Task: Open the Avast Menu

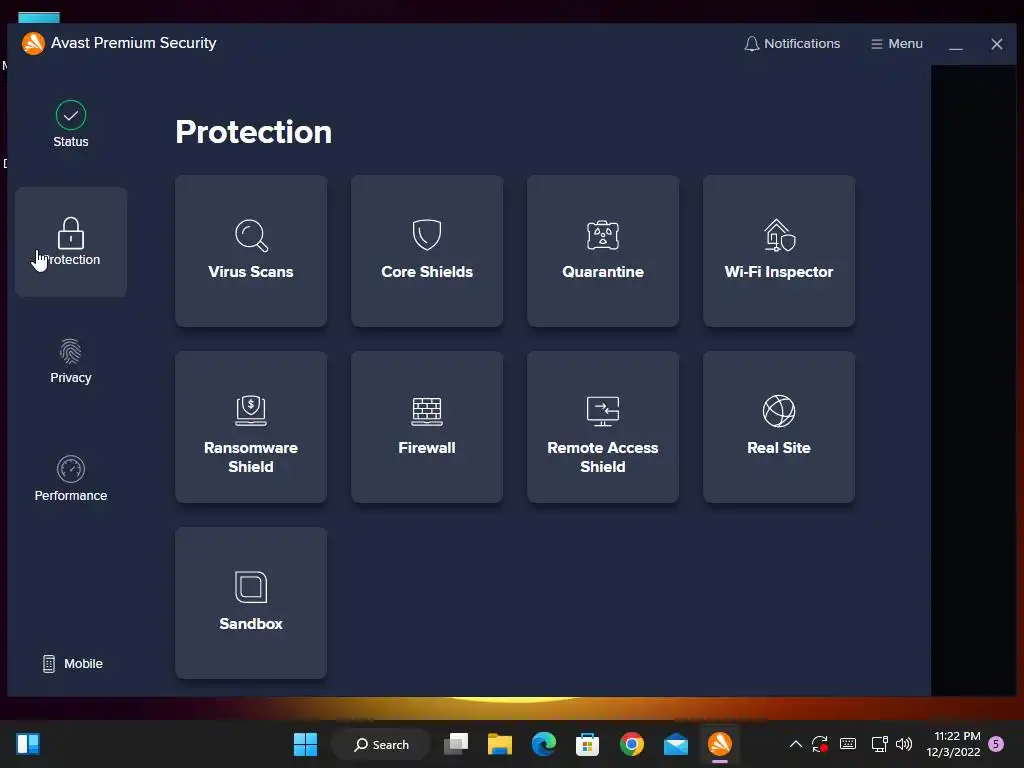Action: (x=897, y=44)
